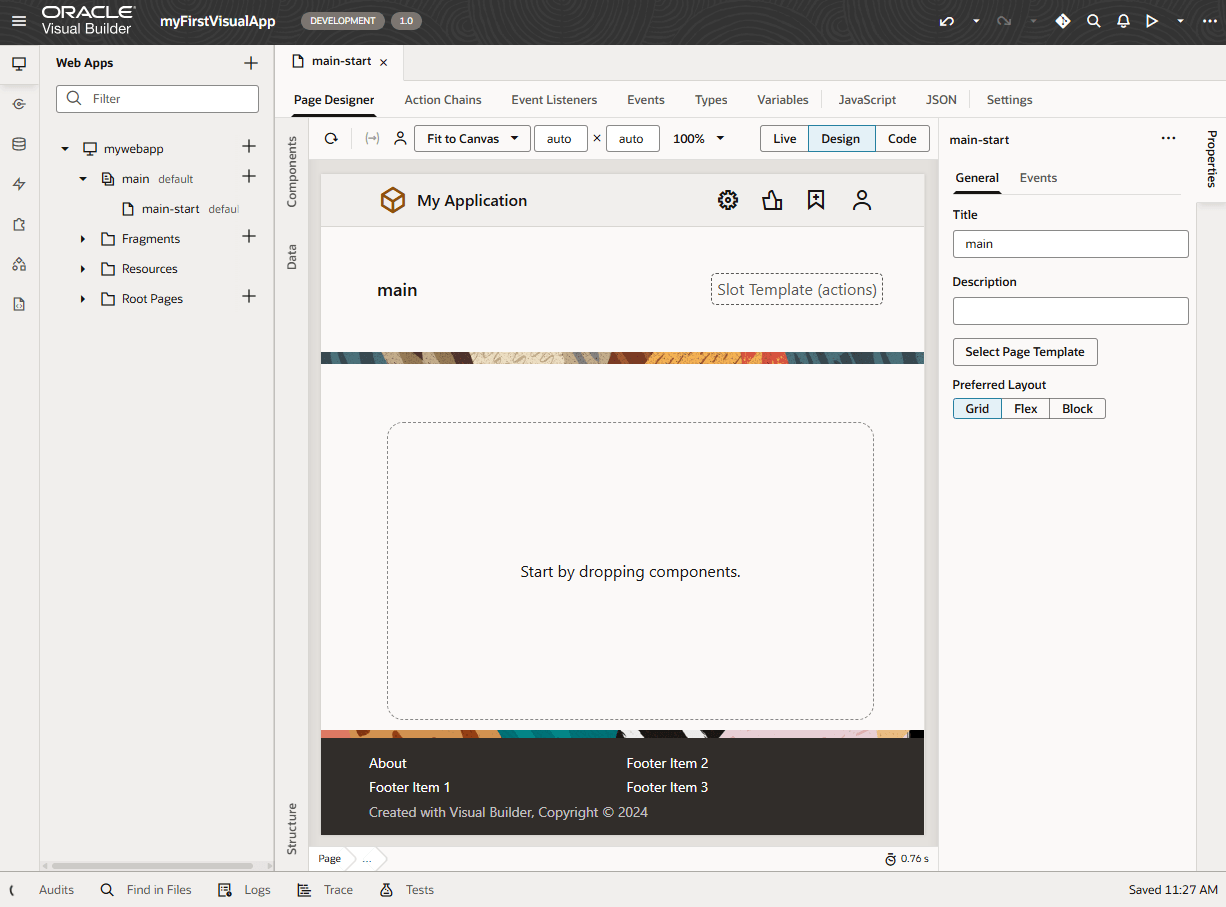Open the Git repository diamond icon
Screen dimensions: 1226x907
point(1062,20)
